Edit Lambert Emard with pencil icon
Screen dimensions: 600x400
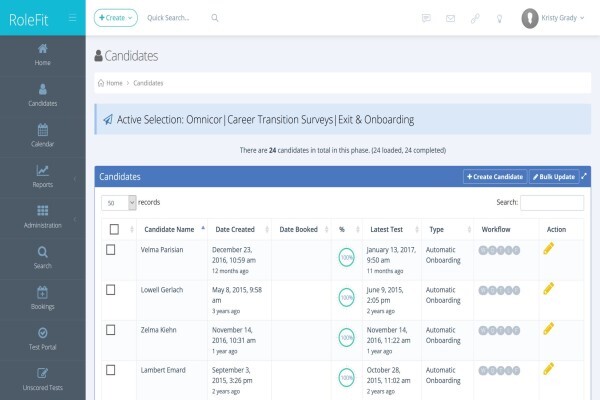point(548,369)
